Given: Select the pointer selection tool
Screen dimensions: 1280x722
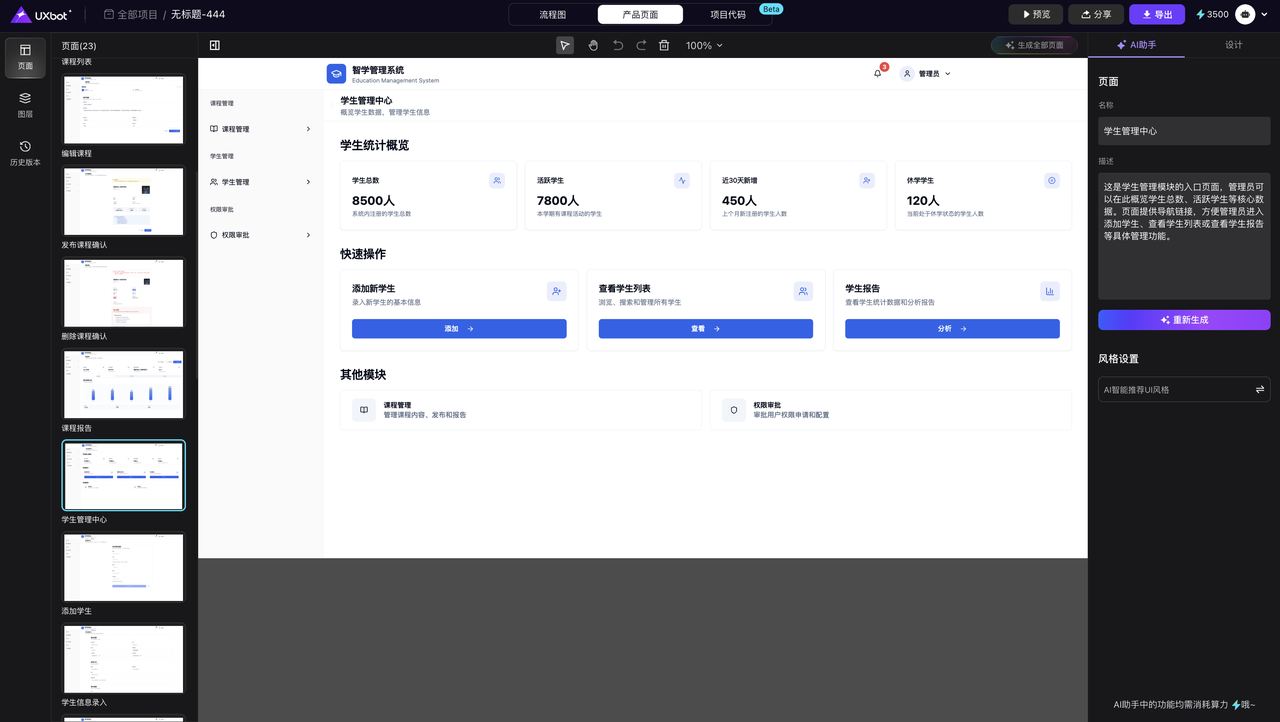Looking at the screenshot, I should pyautogui.click(x=565, y=45).
